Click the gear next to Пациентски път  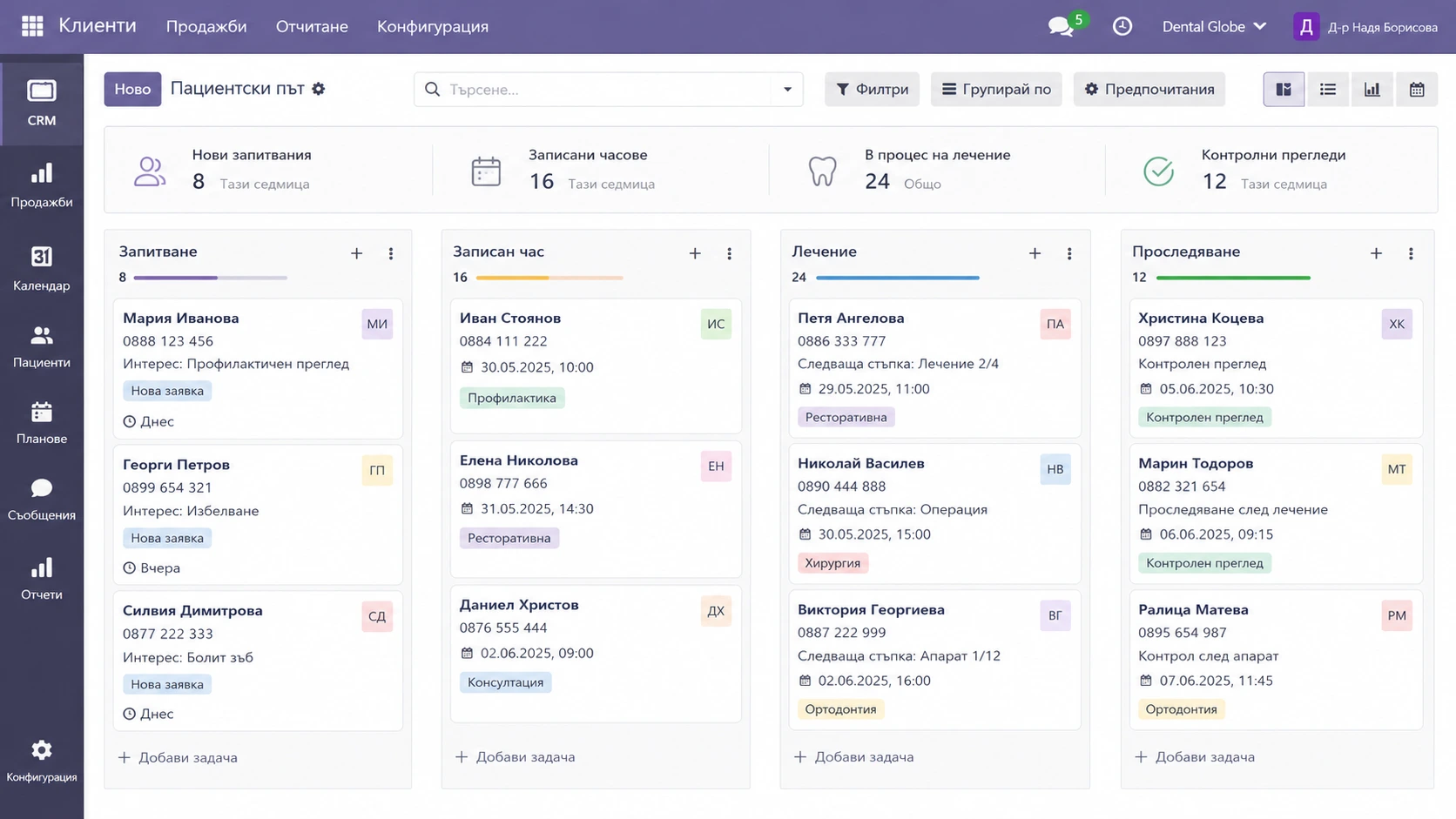point(319,89)
